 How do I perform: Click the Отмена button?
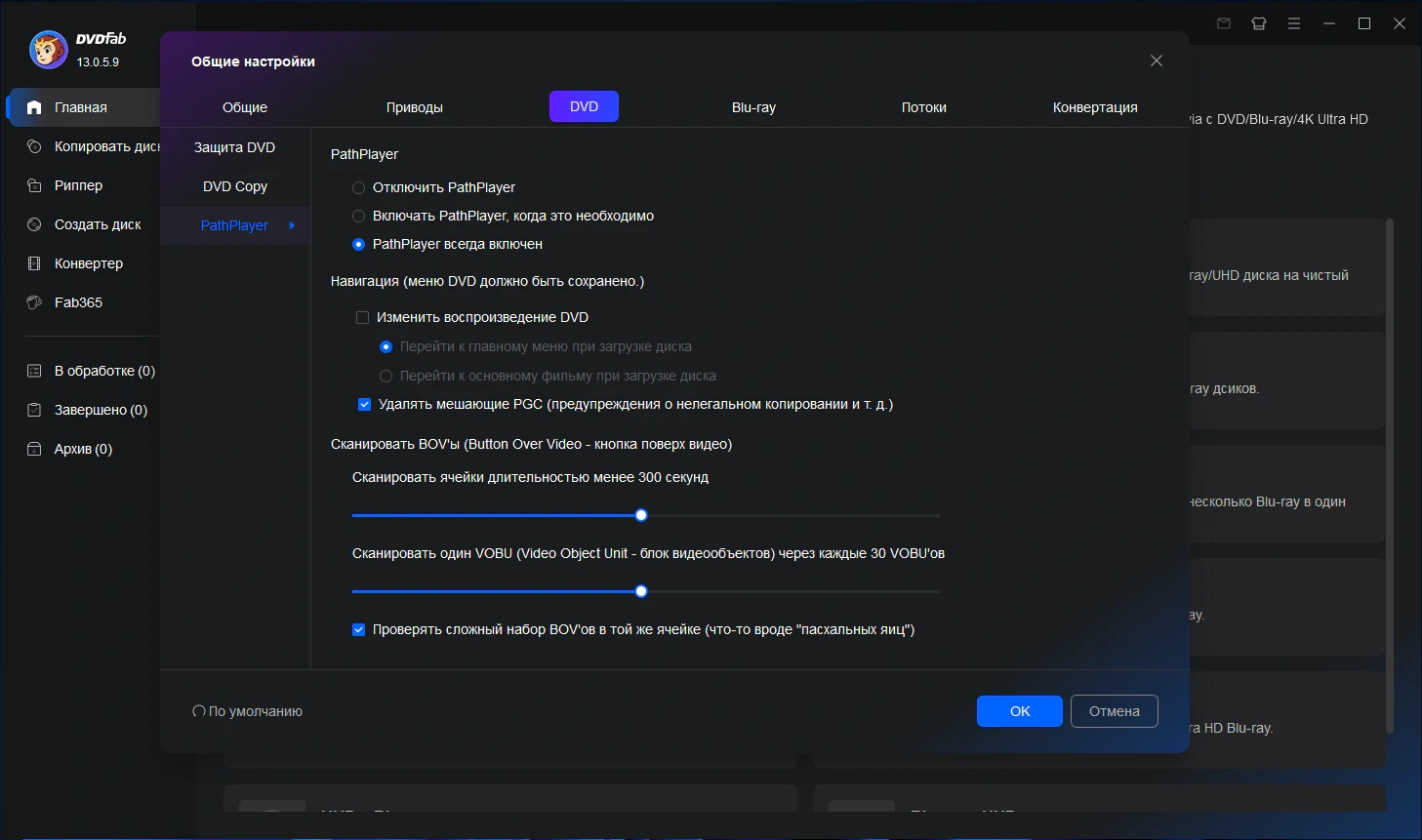[x=1115, y=711]
